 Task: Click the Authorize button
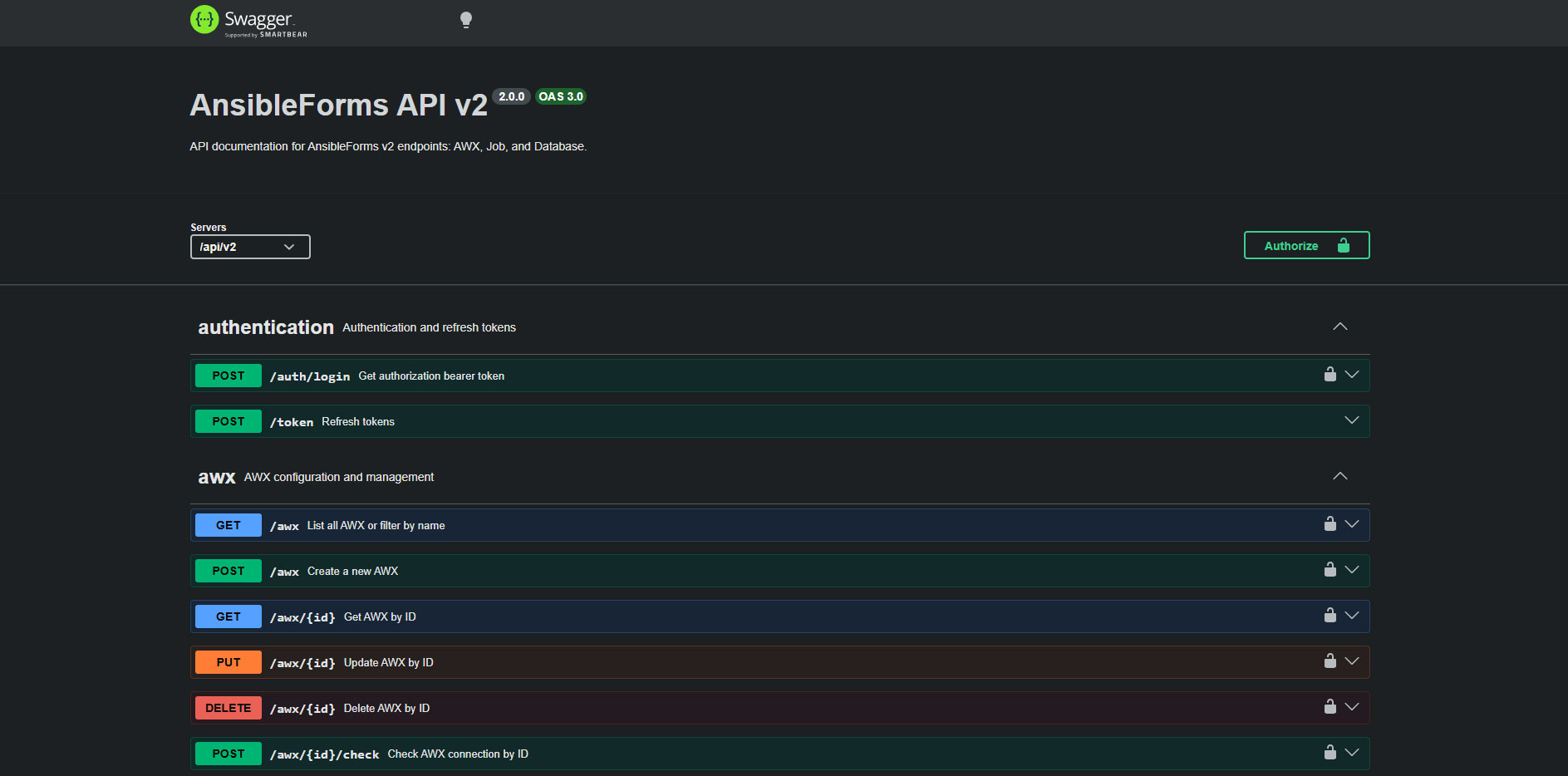coord(1306,245)
